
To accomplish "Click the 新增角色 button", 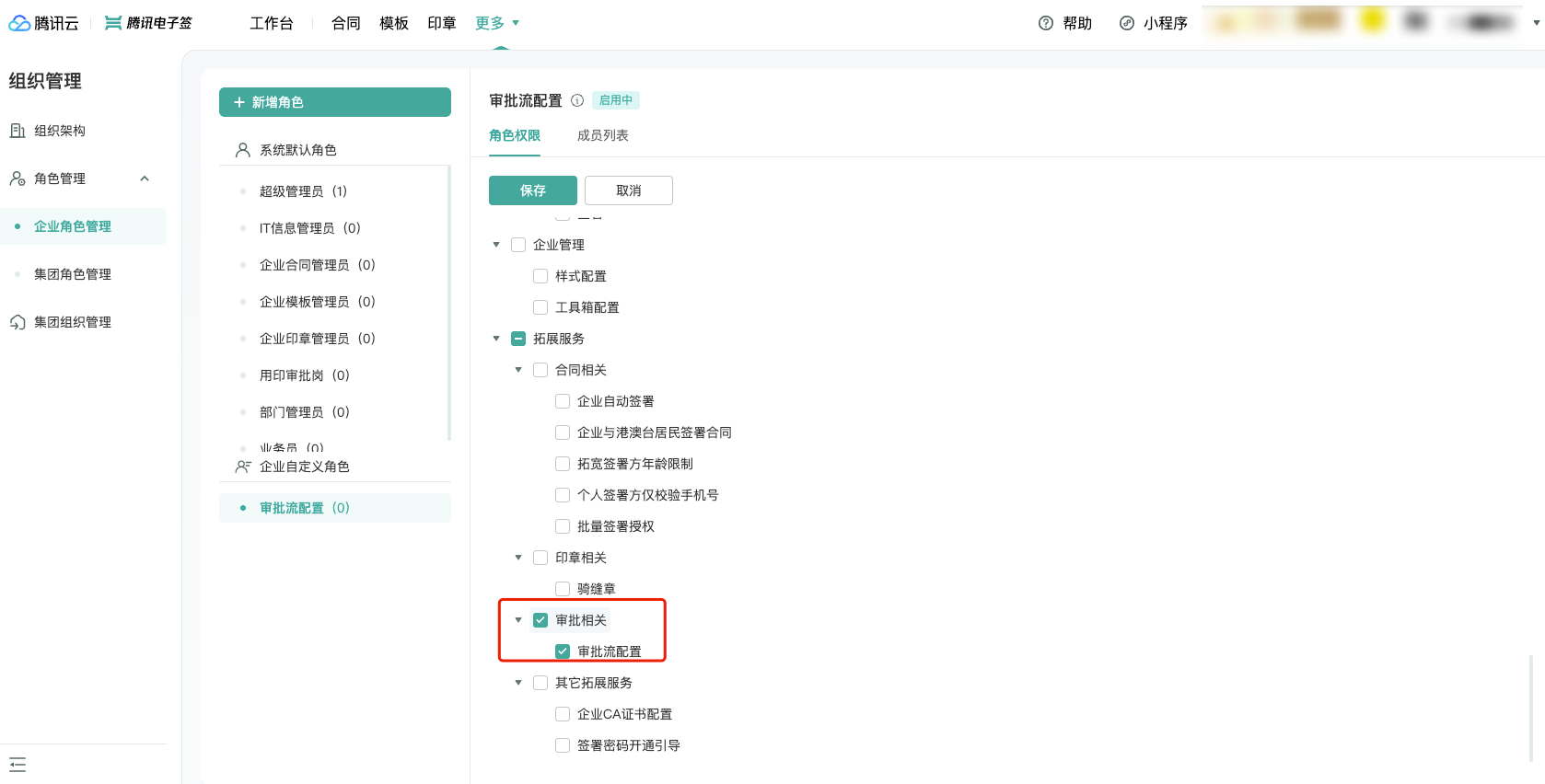I will point(335,102).
